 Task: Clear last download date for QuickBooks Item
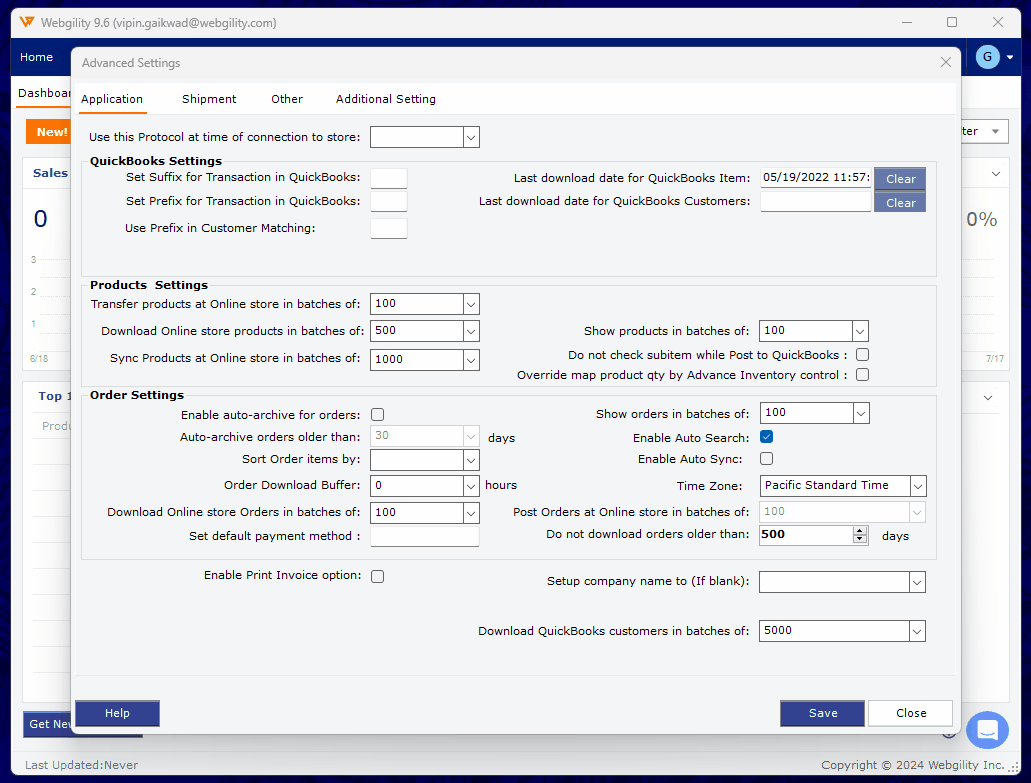click(900, 179)
